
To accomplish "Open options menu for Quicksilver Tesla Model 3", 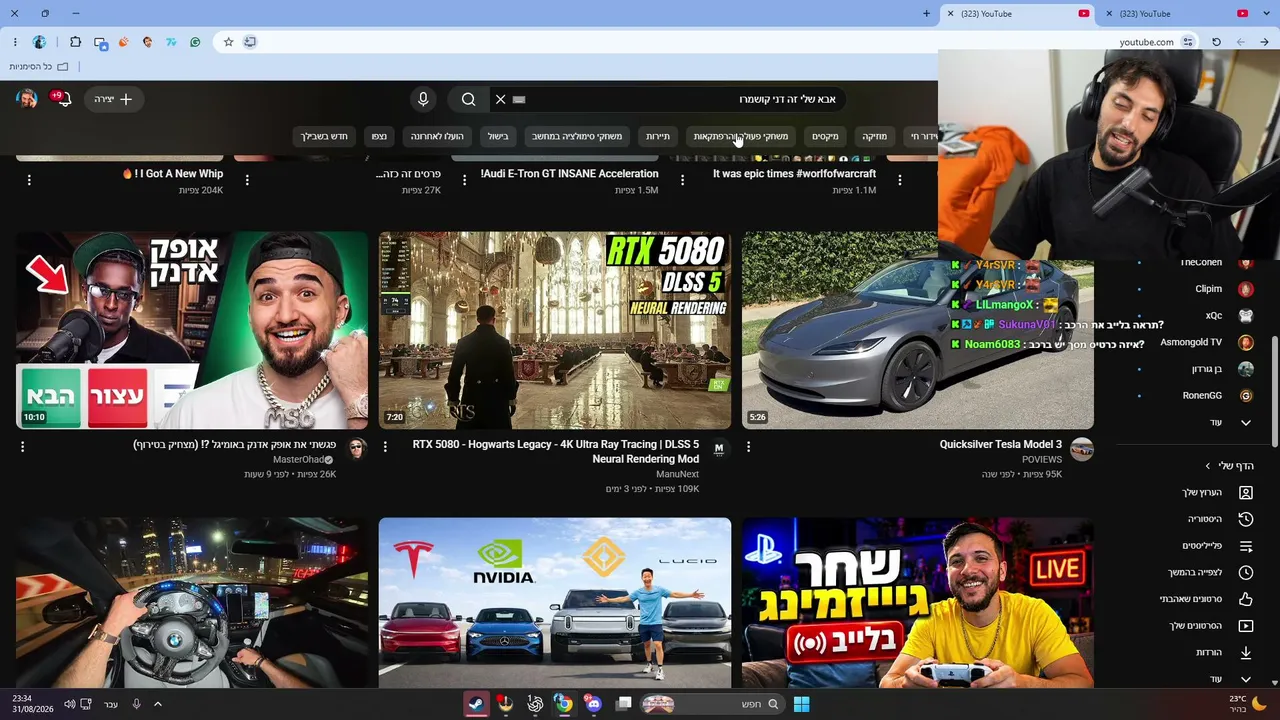I will pos(748,447).
